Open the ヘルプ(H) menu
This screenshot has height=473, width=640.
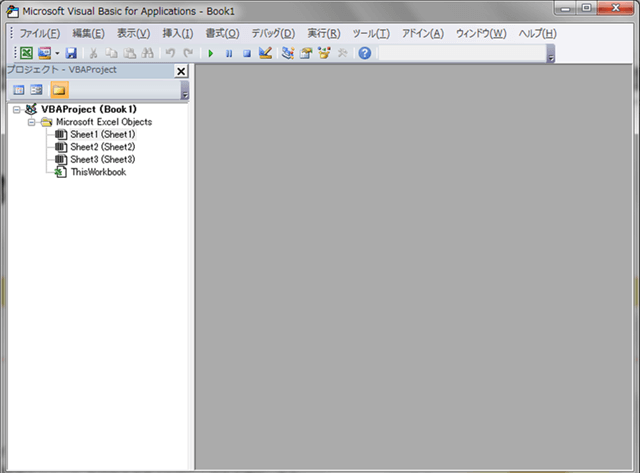pyautogui.click(x=537, y=33)
